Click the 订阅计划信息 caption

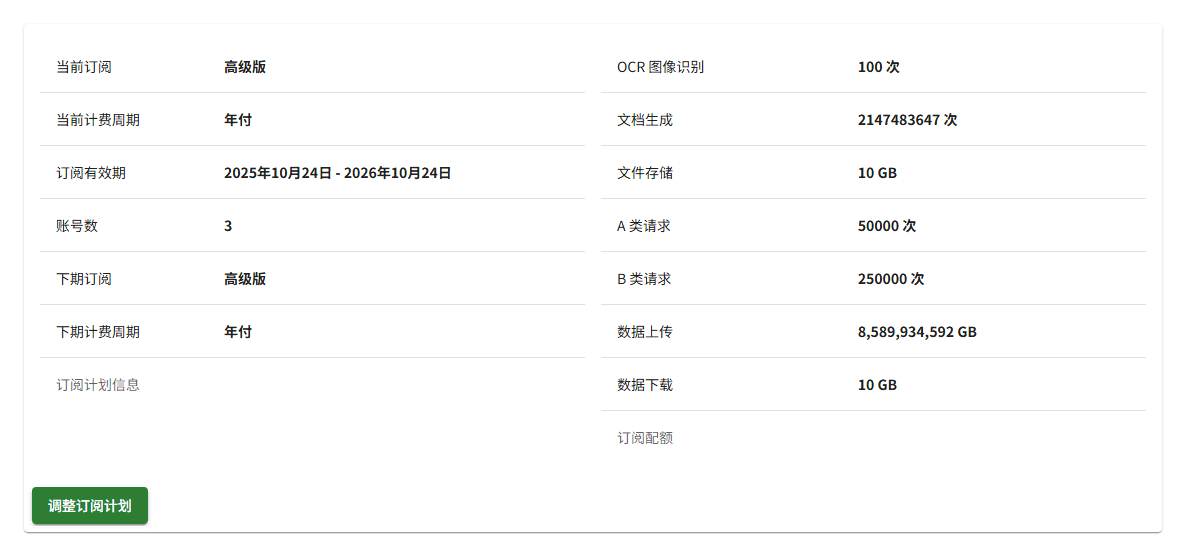point(98,385)
